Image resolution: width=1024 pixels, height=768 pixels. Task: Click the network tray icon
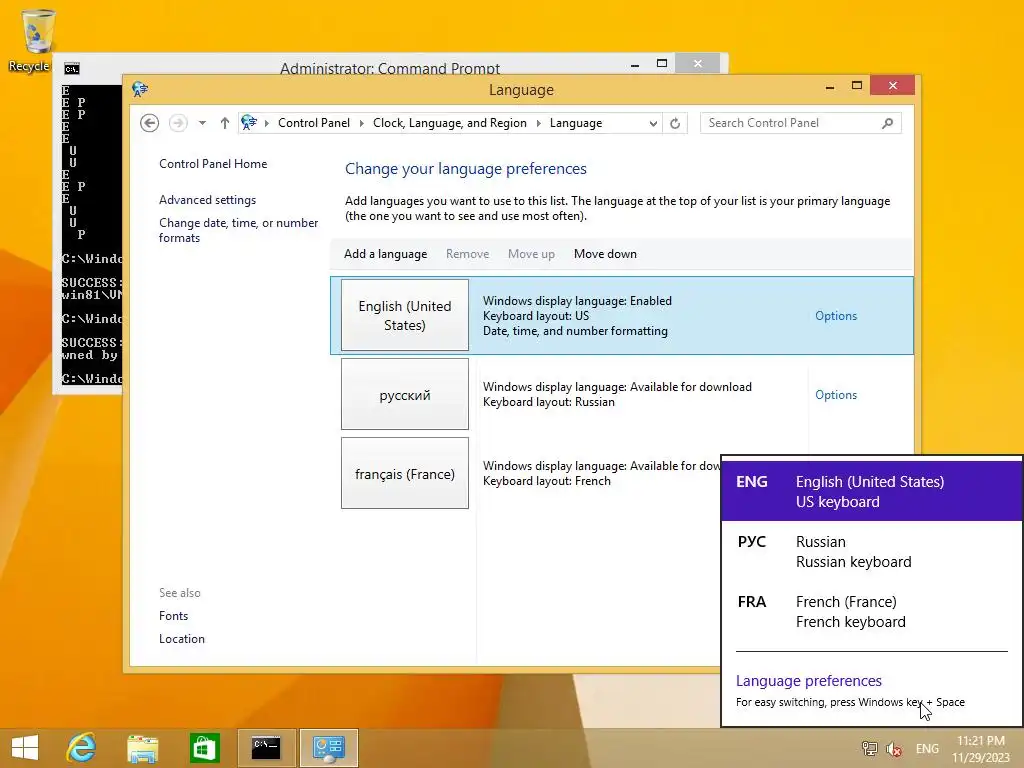pos(869,749)
